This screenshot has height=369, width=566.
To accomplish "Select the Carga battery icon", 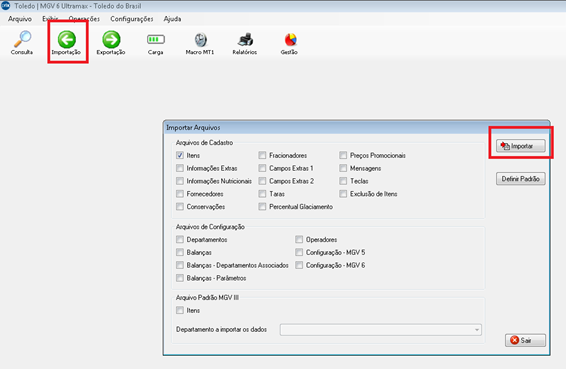I will (156, 39).
